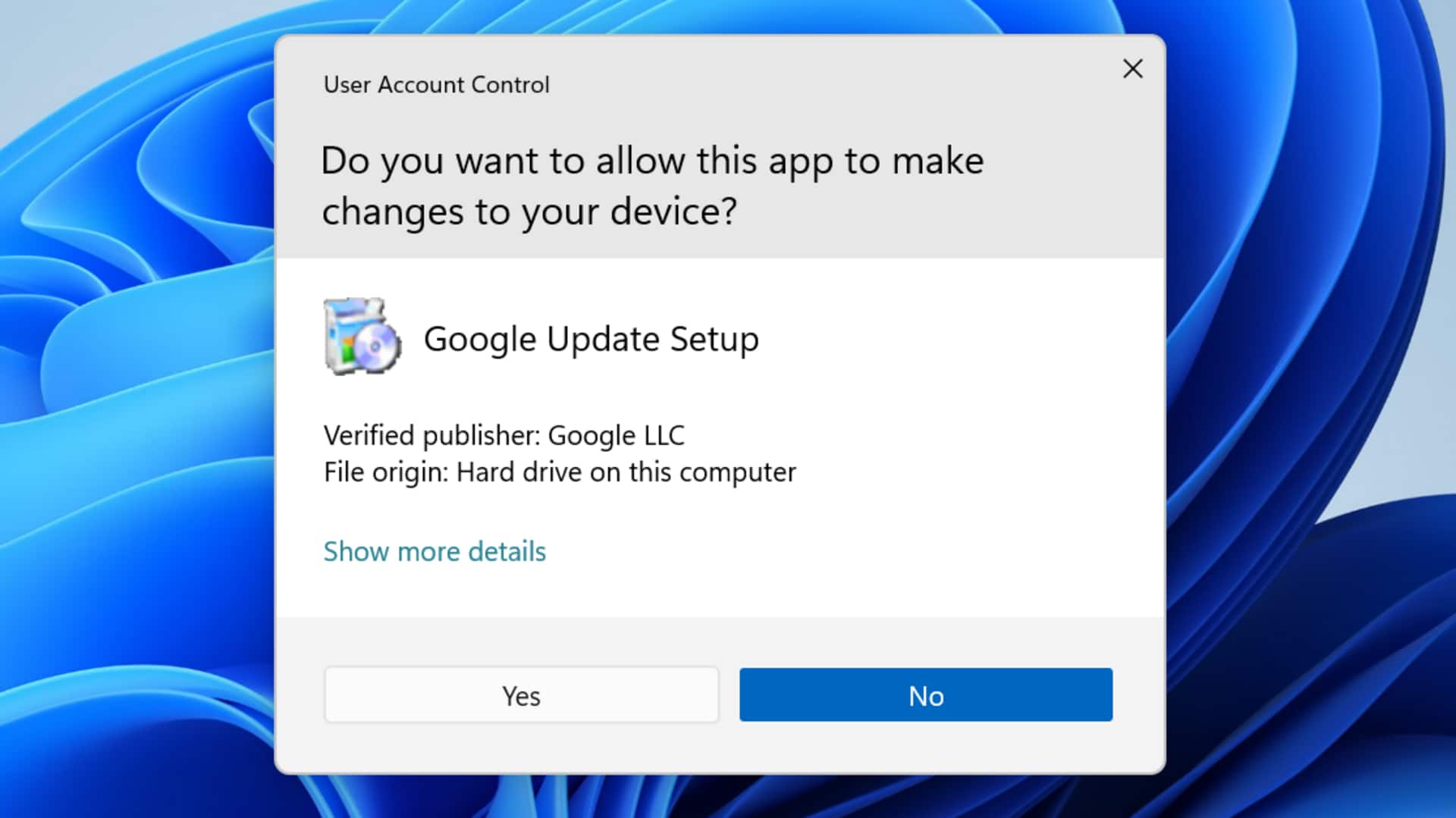Click the "User Account Control" title text
Screen dimensions: 1456x818
tap(436, 84)
